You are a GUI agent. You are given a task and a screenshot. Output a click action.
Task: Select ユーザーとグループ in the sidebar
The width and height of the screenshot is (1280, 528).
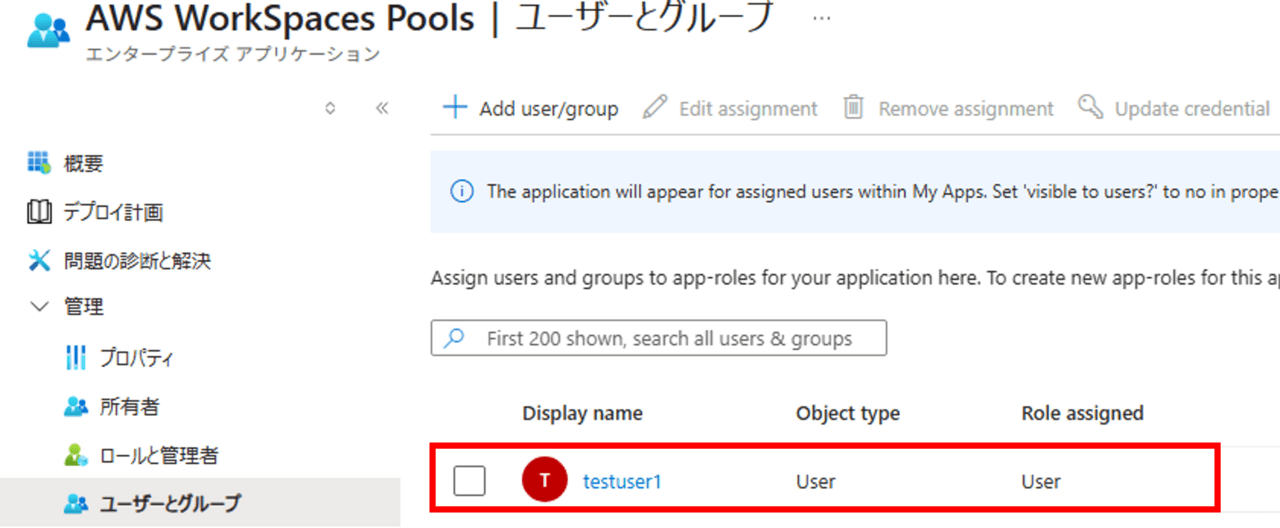tap(169, 503)
